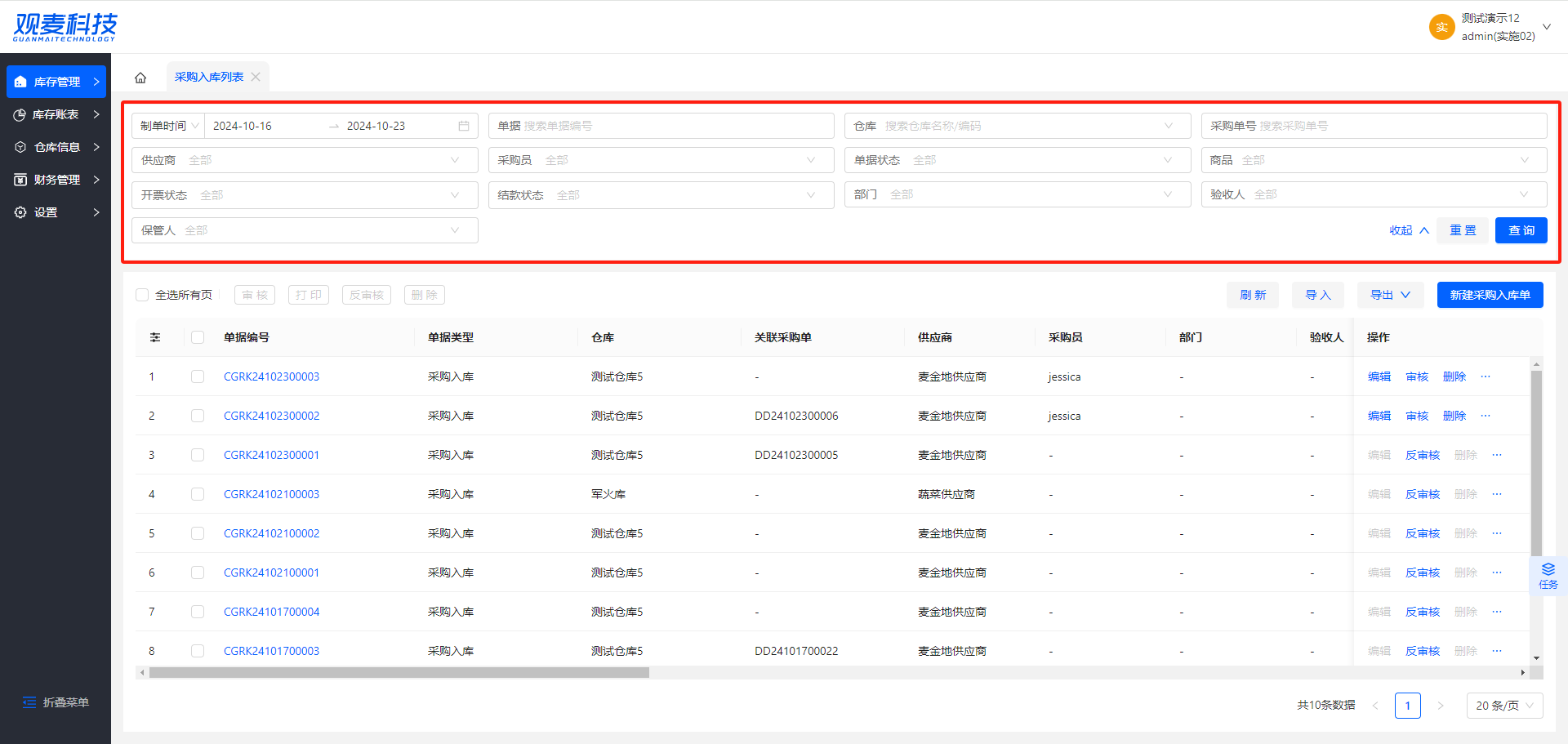Click the 折叠菜单 collapse icon
The width and height of the screenshot is (1568, 744).
29,702
